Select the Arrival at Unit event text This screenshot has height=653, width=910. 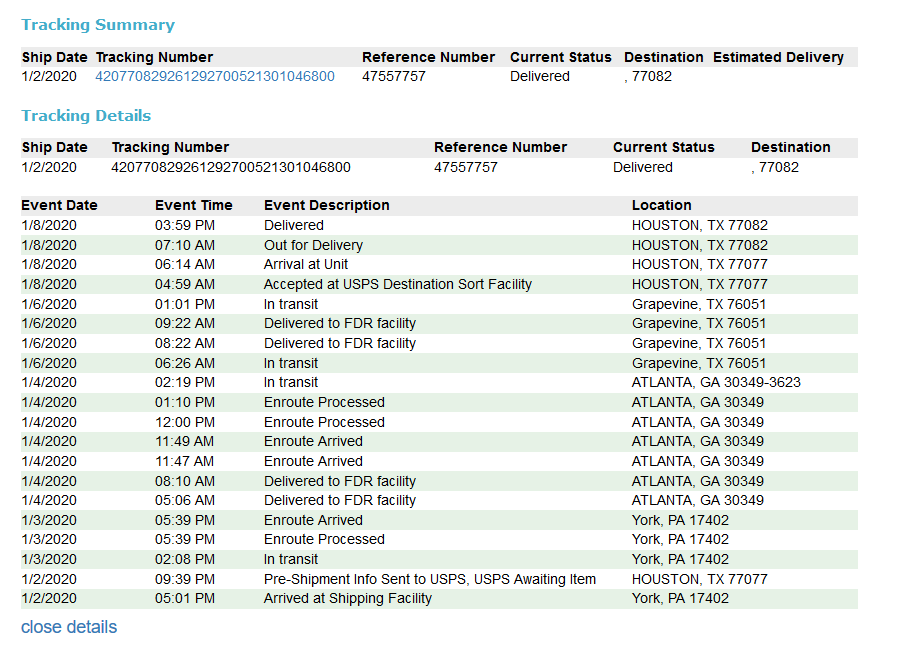pos(306,264)
